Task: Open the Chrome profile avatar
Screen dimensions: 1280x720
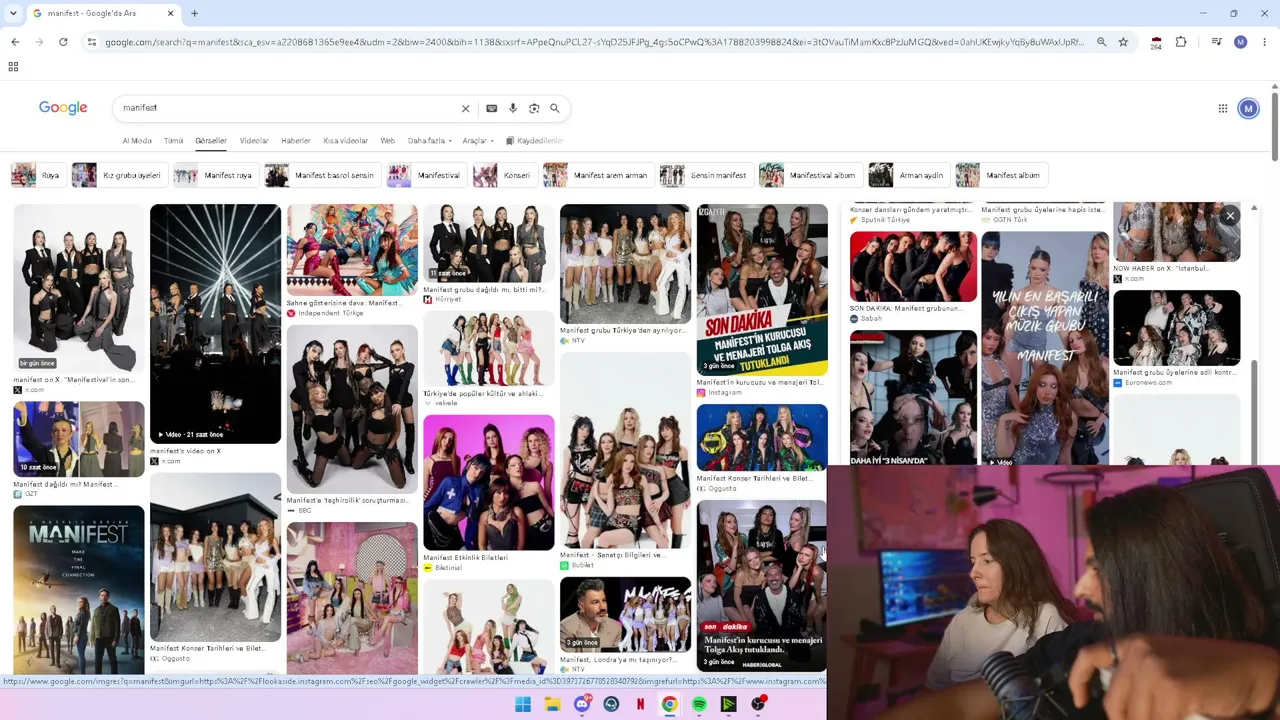Action: pyautogui.click(x=1241, y=42)
